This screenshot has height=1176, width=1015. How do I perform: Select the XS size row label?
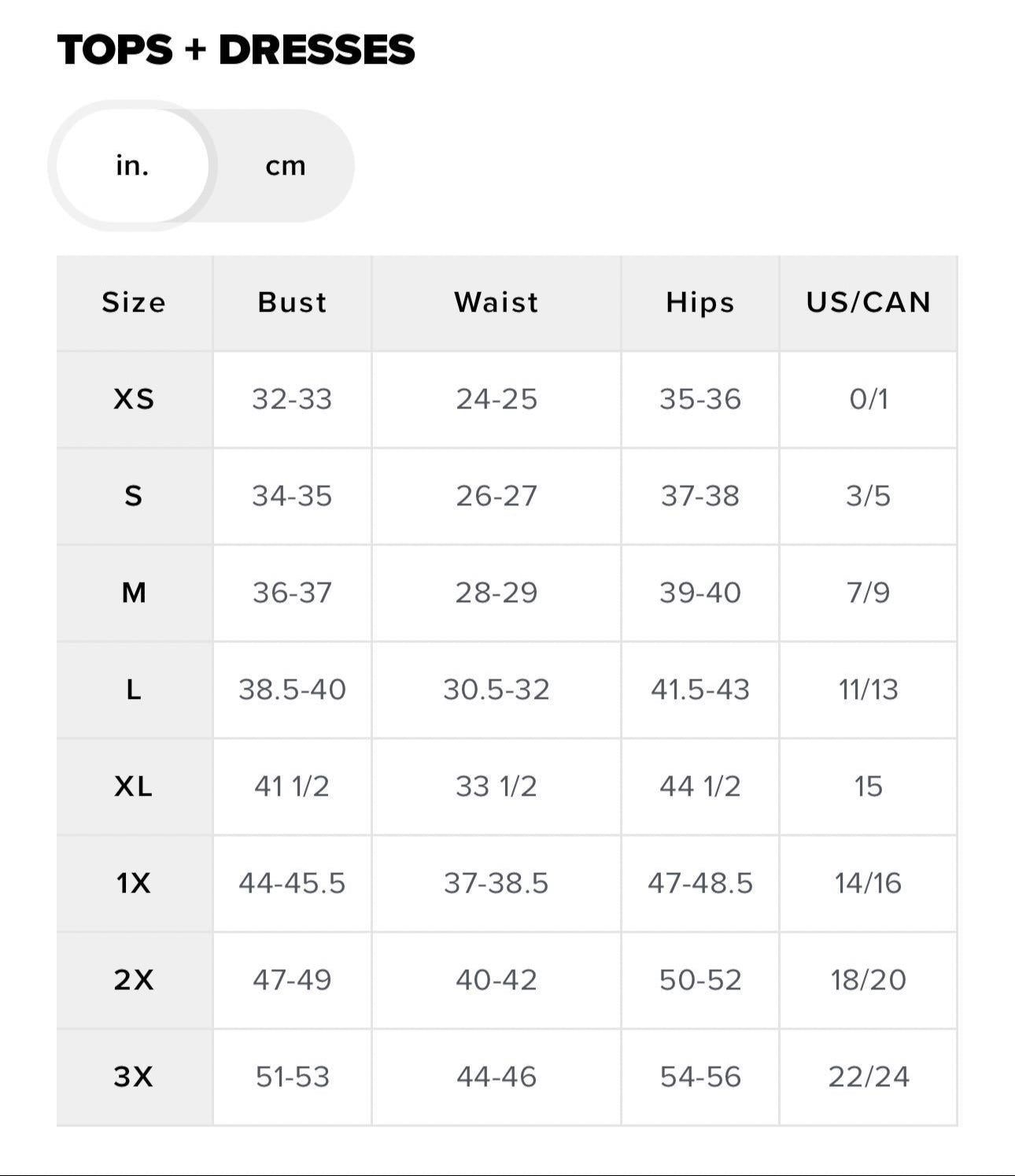pos(134,399)
